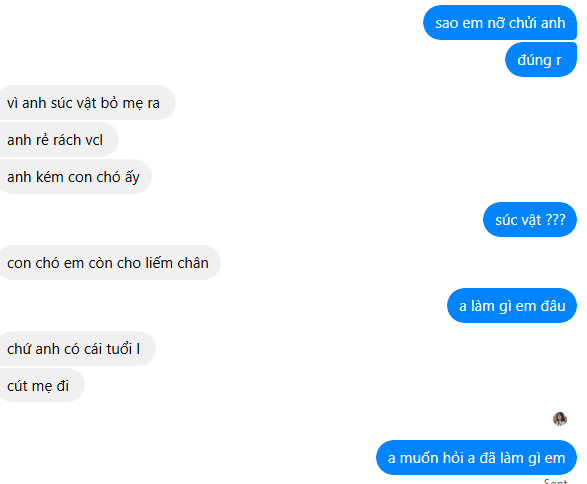Click the word 'vcl' in the gray bubble
The width and height of the screenshot is (587, 484).
[x=94, y=140]
